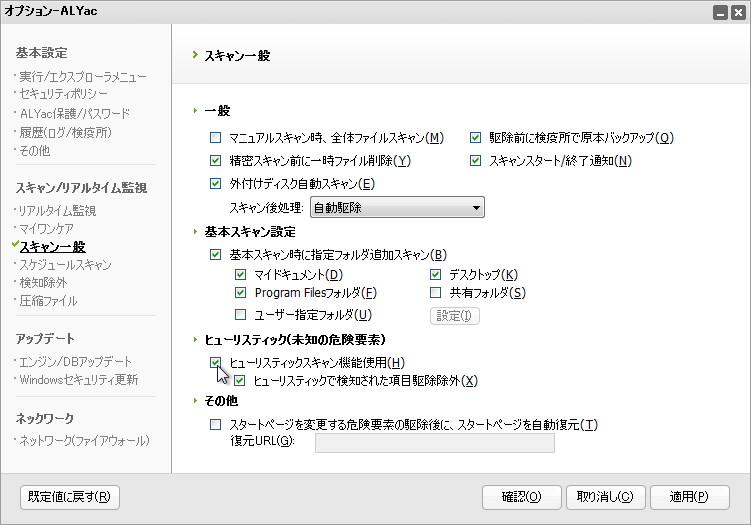The image size is (751, 525).
Task: Toggle デスクトップ checkbox
Action: click(435, 274)
